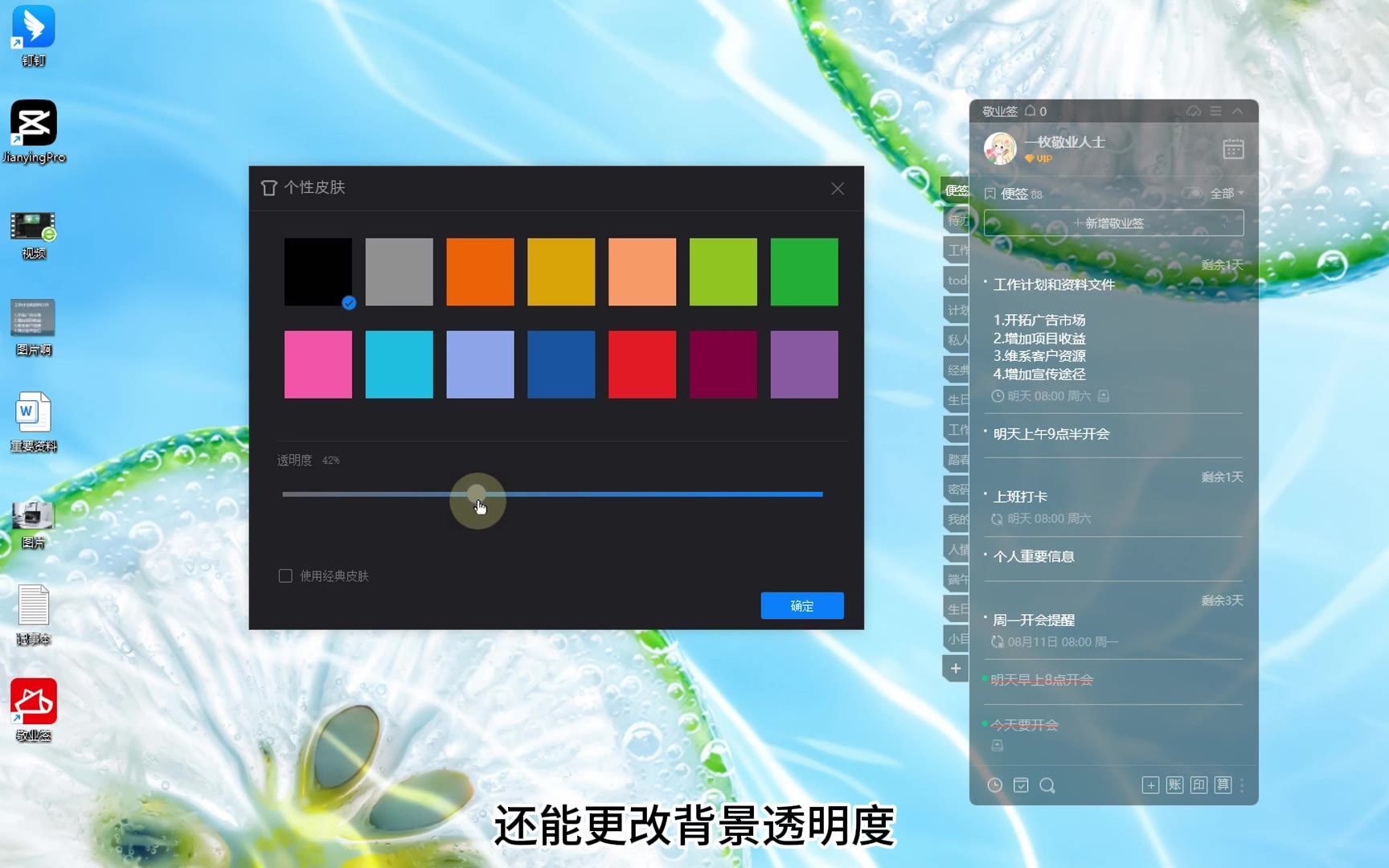Open the 账 accounting tool icon

coord(1174,785)
